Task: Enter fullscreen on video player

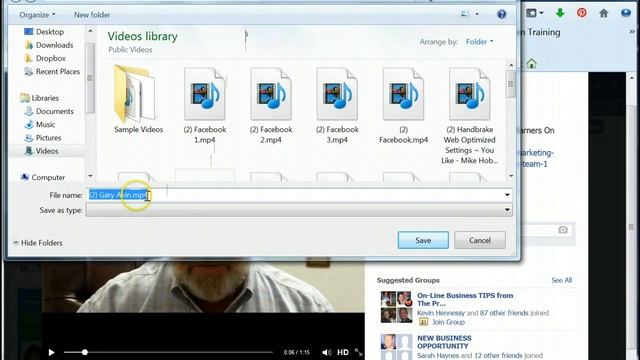Action: click(358, 352)
